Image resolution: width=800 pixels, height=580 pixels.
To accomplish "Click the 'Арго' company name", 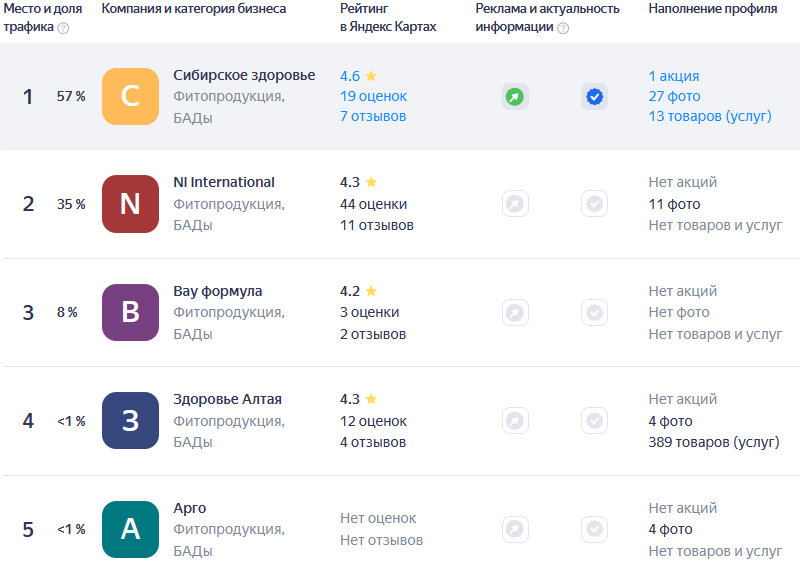I will (x=190, y=508).
